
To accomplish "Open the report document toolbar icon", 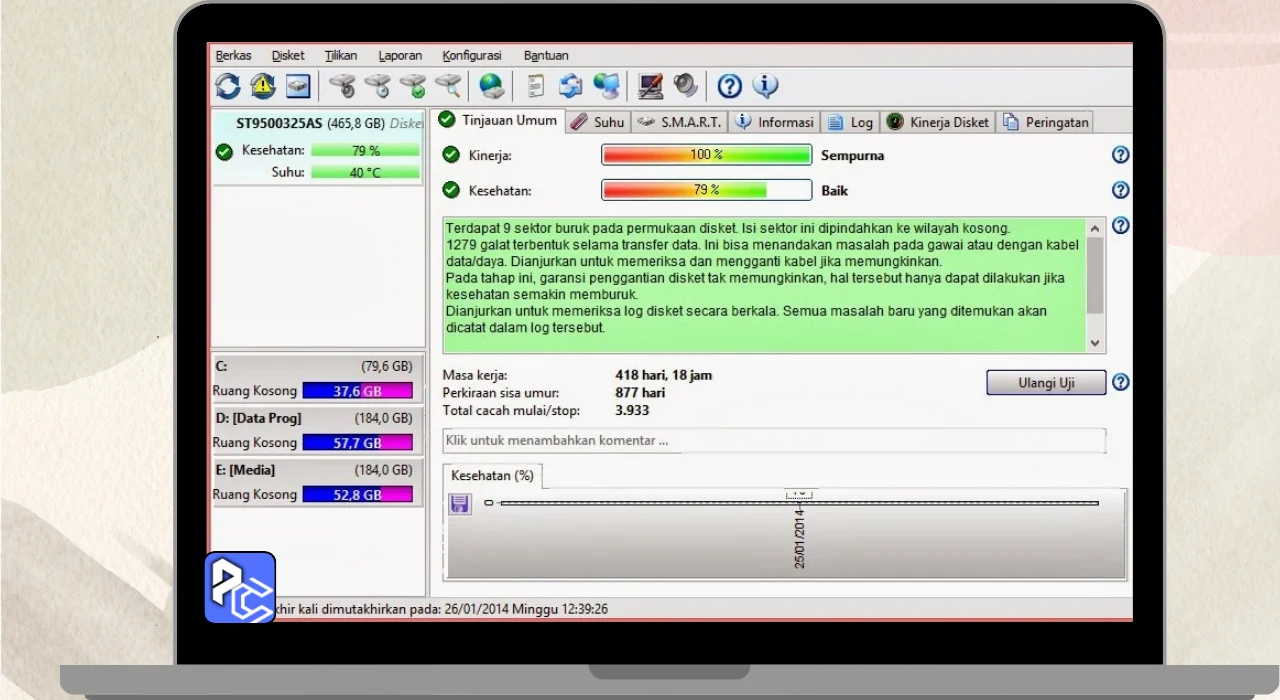I will tap(536, 86).
